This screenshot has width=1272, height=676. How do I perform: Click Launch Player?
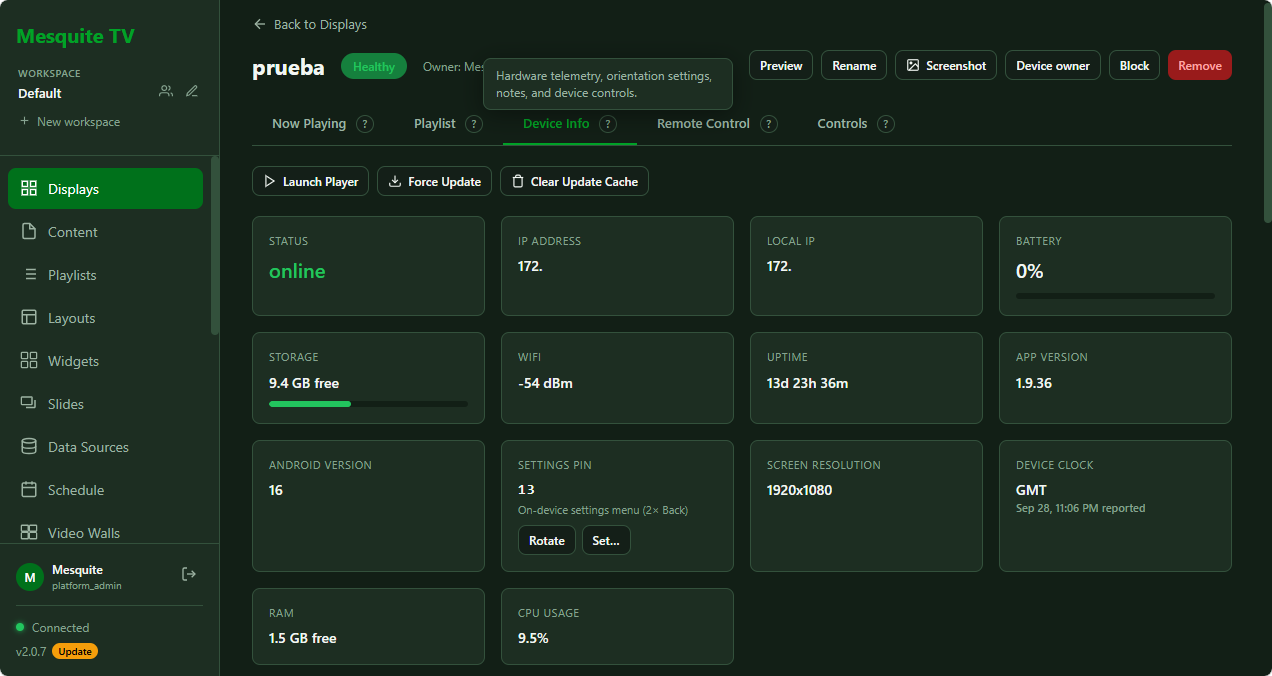point(311,181)
